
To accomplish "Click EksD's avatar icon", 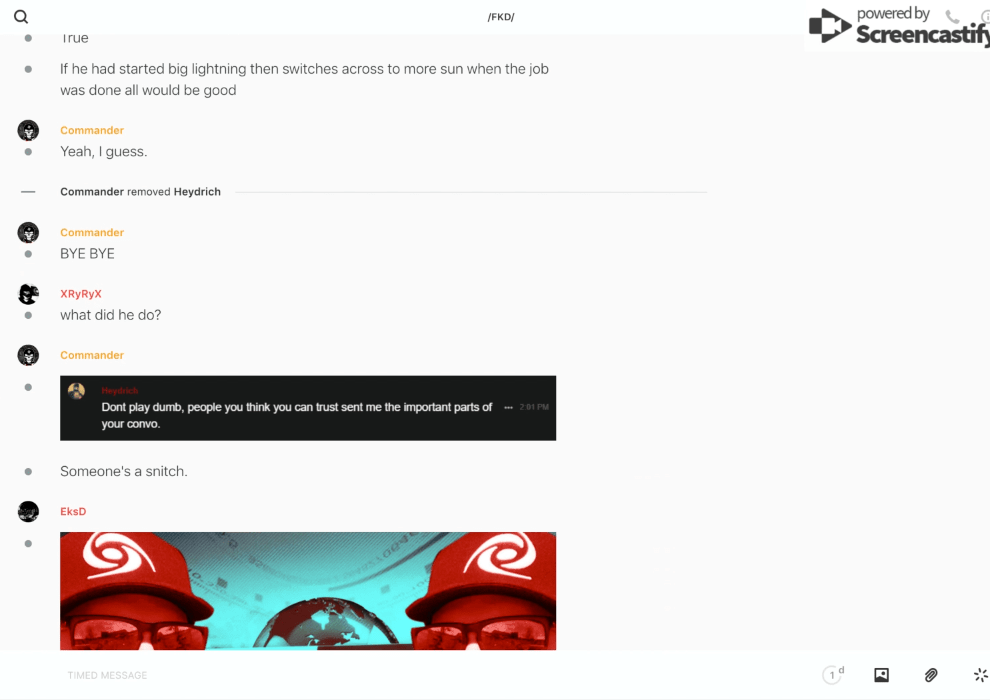I will pyautogui.click(x=28, y=511).
